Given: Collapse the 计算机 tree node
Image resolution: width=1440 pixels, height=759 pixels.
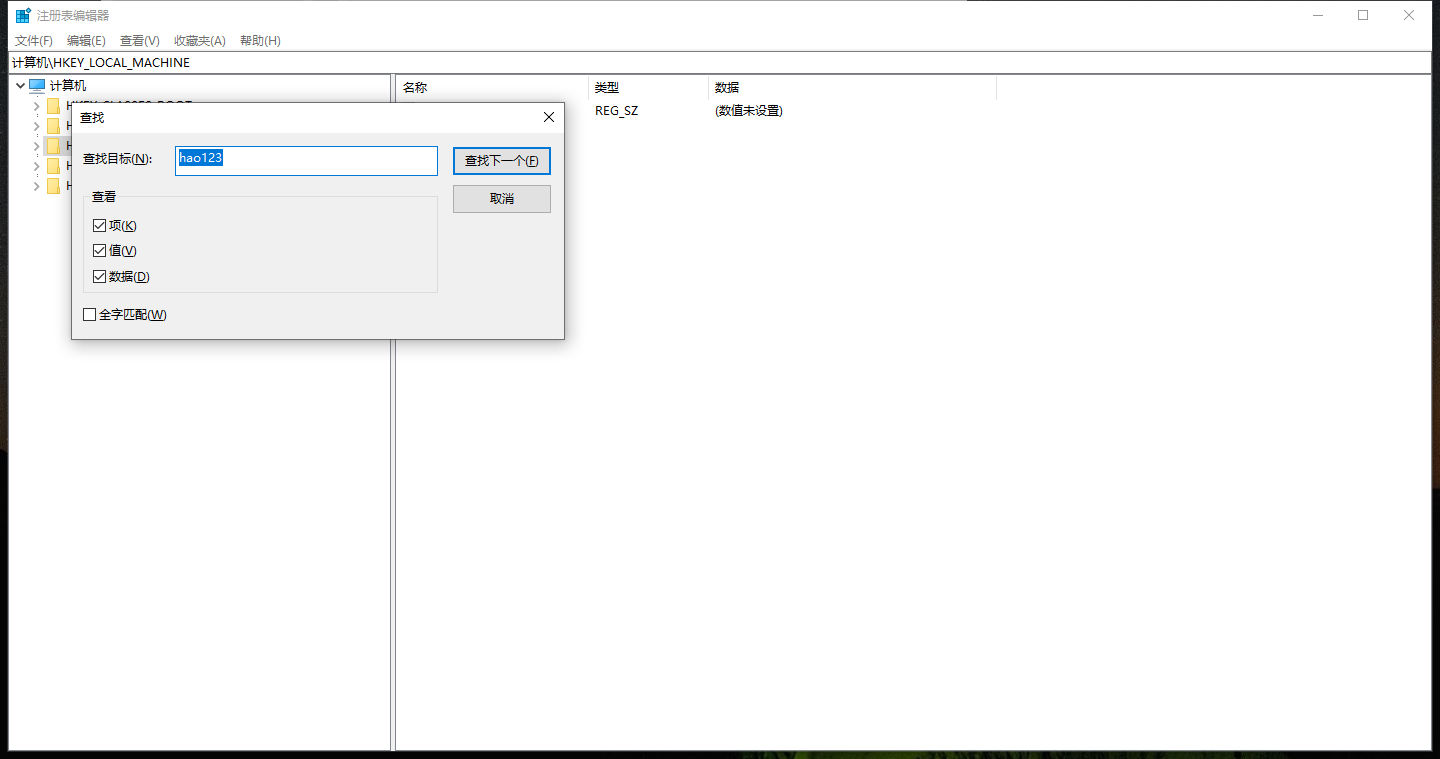Looking at the screenshot, I should click(x=20, y=85).
